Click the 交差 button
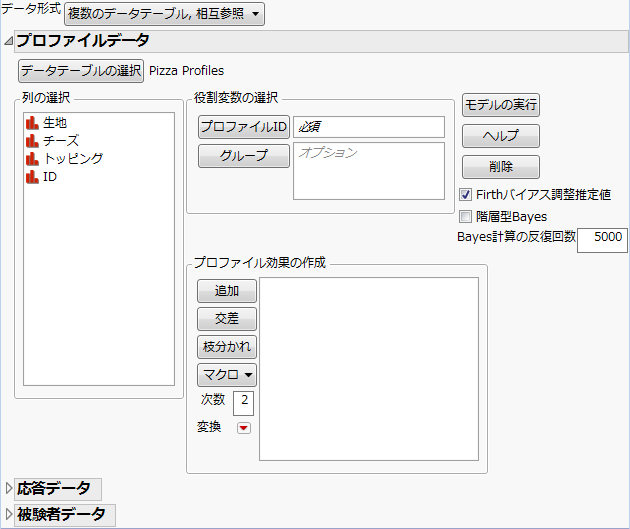 tap(227, 319)
